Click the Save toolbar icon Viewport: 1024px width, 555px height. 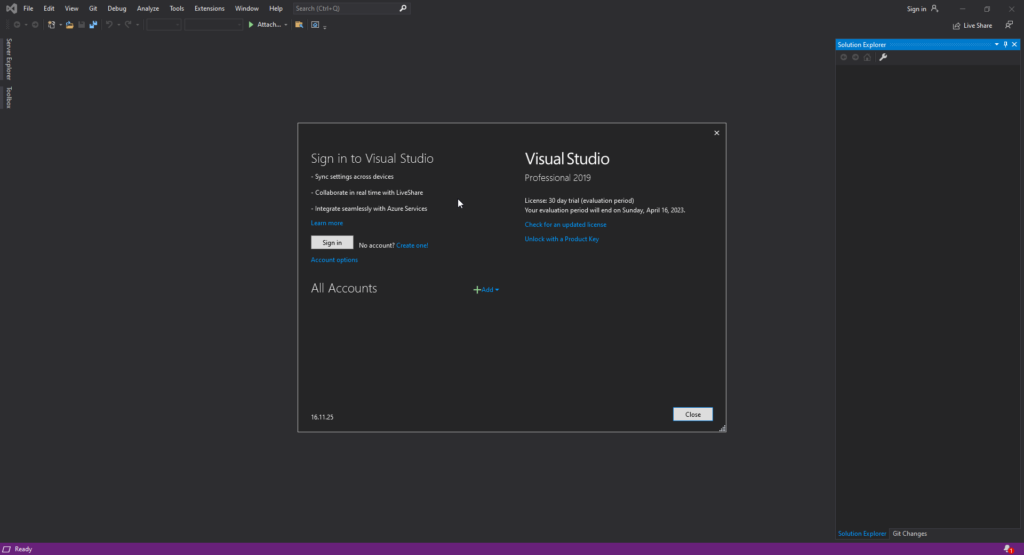pyautogui.click(x=82, y=25)
